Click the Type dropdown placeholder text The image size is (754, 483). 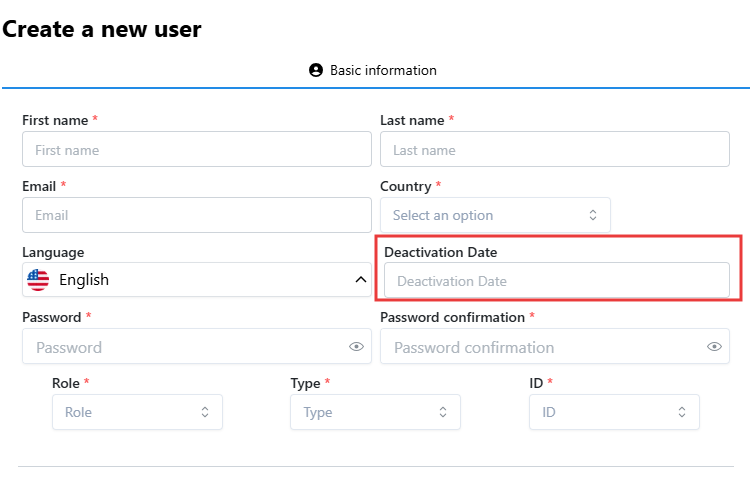(x=318, y=412)
